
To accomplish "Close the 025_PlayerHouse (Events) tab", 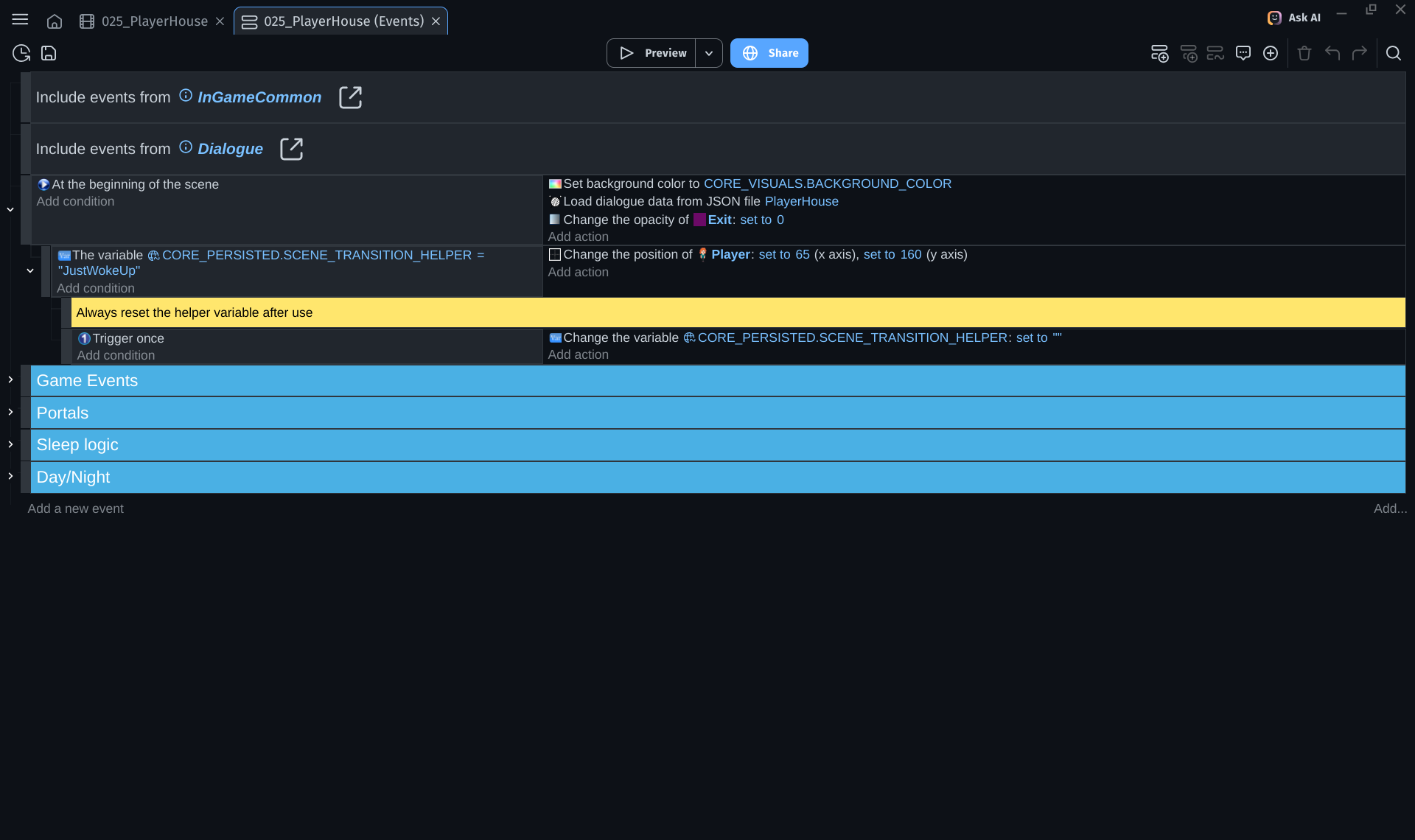I will point(436,21).
